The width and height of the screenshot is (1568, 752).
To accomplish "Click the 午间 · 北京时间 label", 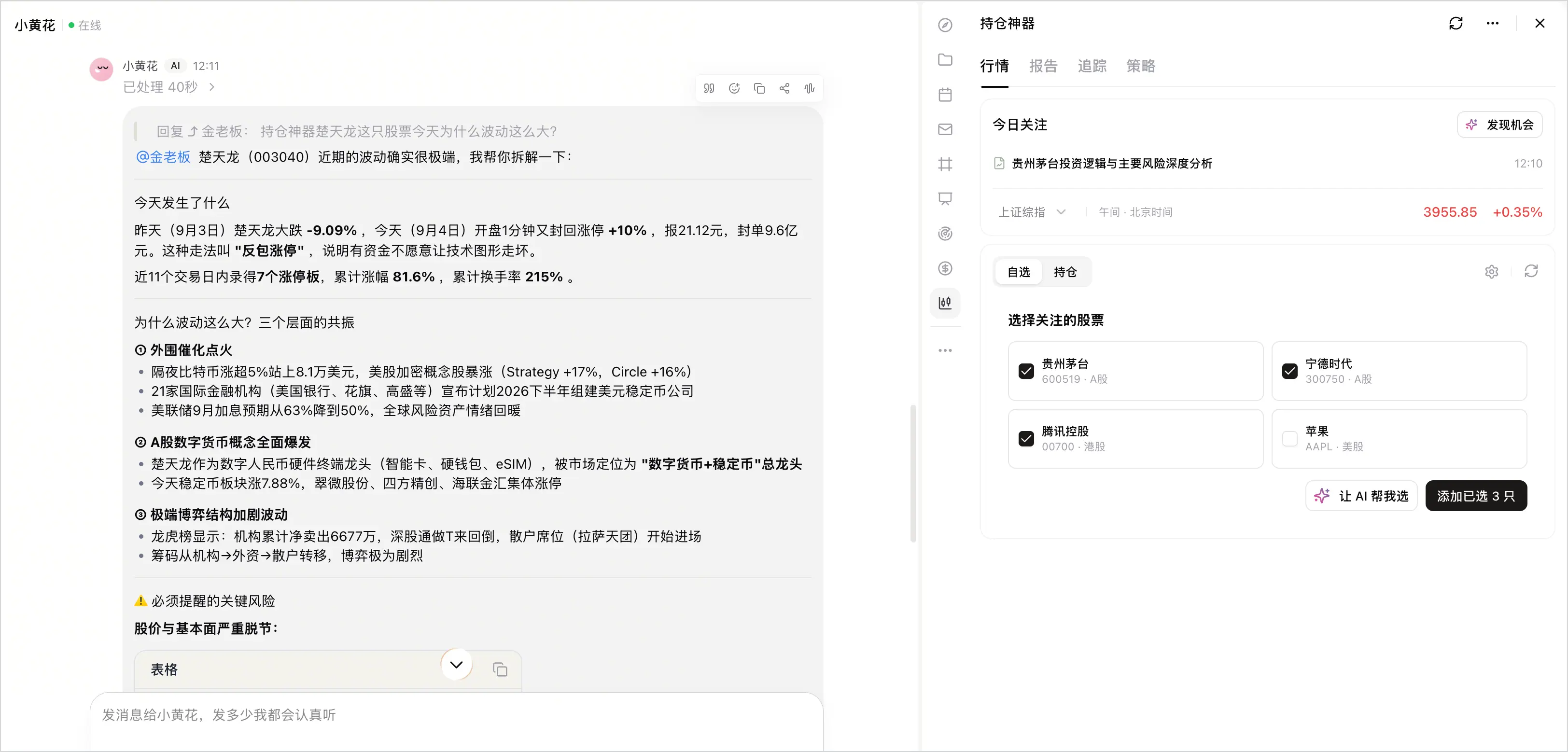I will pyautogui.click(x=1135, y=212).
